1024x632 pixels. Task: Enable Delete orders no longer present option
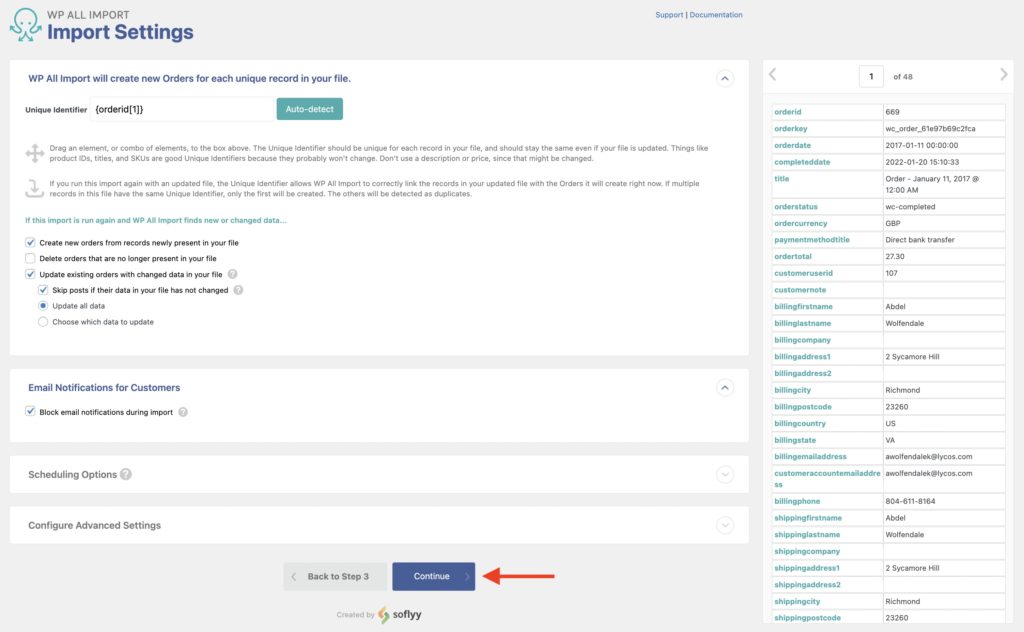pos(30,258)
